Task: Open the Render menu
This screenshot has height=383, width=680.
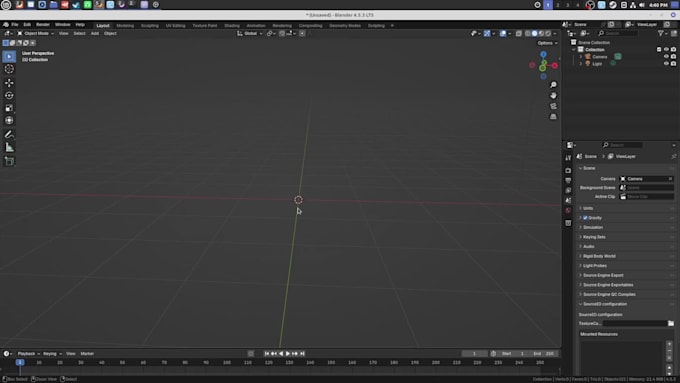Action: pyautogui.click(x=42, y=25)
